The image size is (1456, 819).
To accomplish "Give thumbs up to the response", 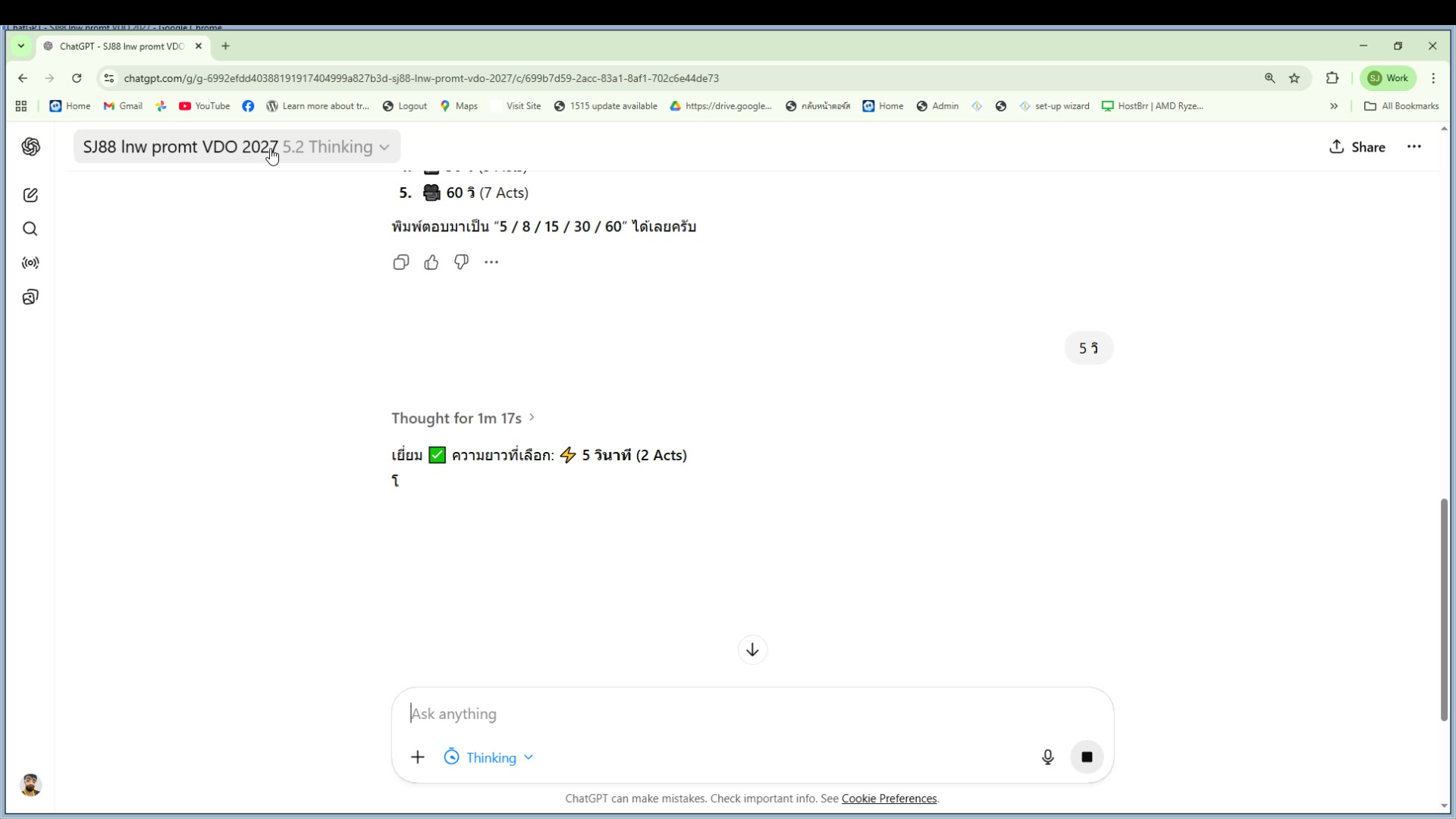I will 431,262.
